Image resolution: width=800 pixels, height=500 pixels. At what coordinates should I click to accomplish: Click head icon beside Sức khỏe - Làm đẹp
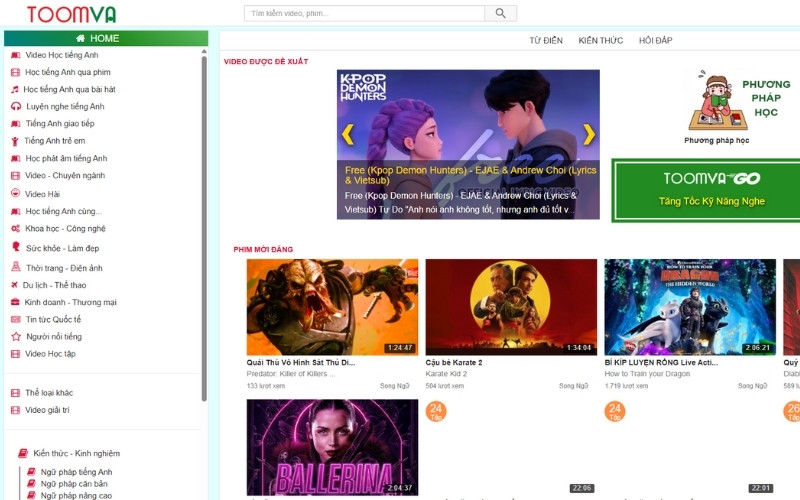click(x=16, y=247)
